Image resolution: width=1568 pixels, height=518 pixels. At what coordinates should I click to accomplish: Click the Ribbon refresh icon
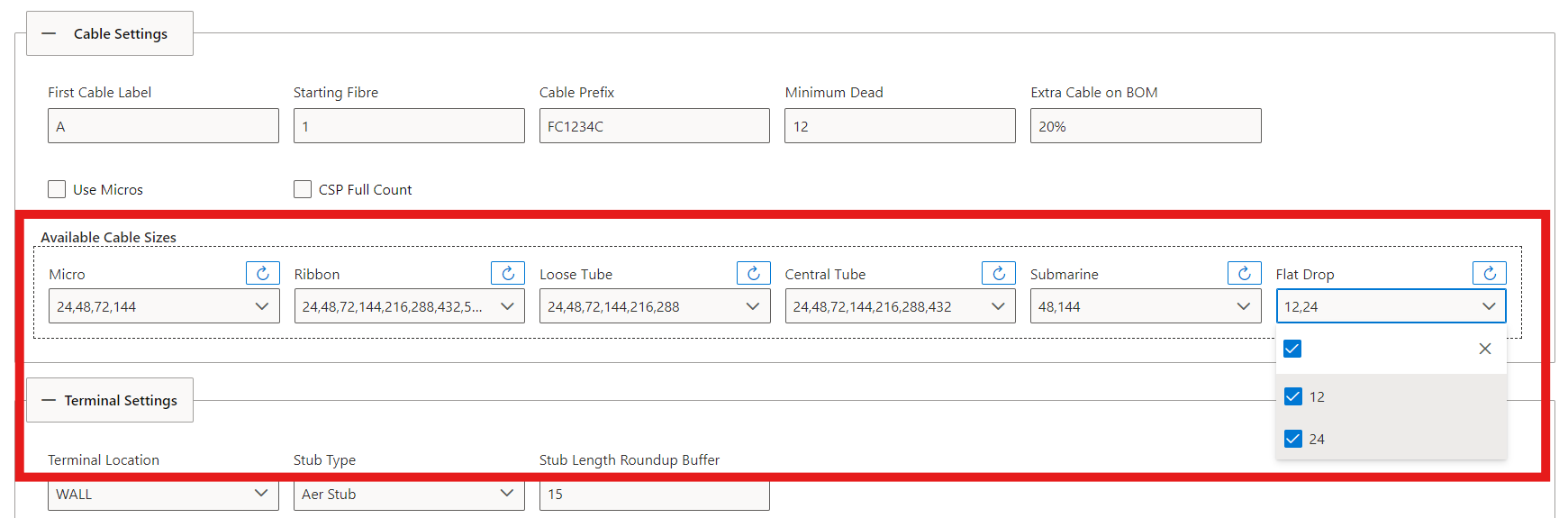click(508, 273)
